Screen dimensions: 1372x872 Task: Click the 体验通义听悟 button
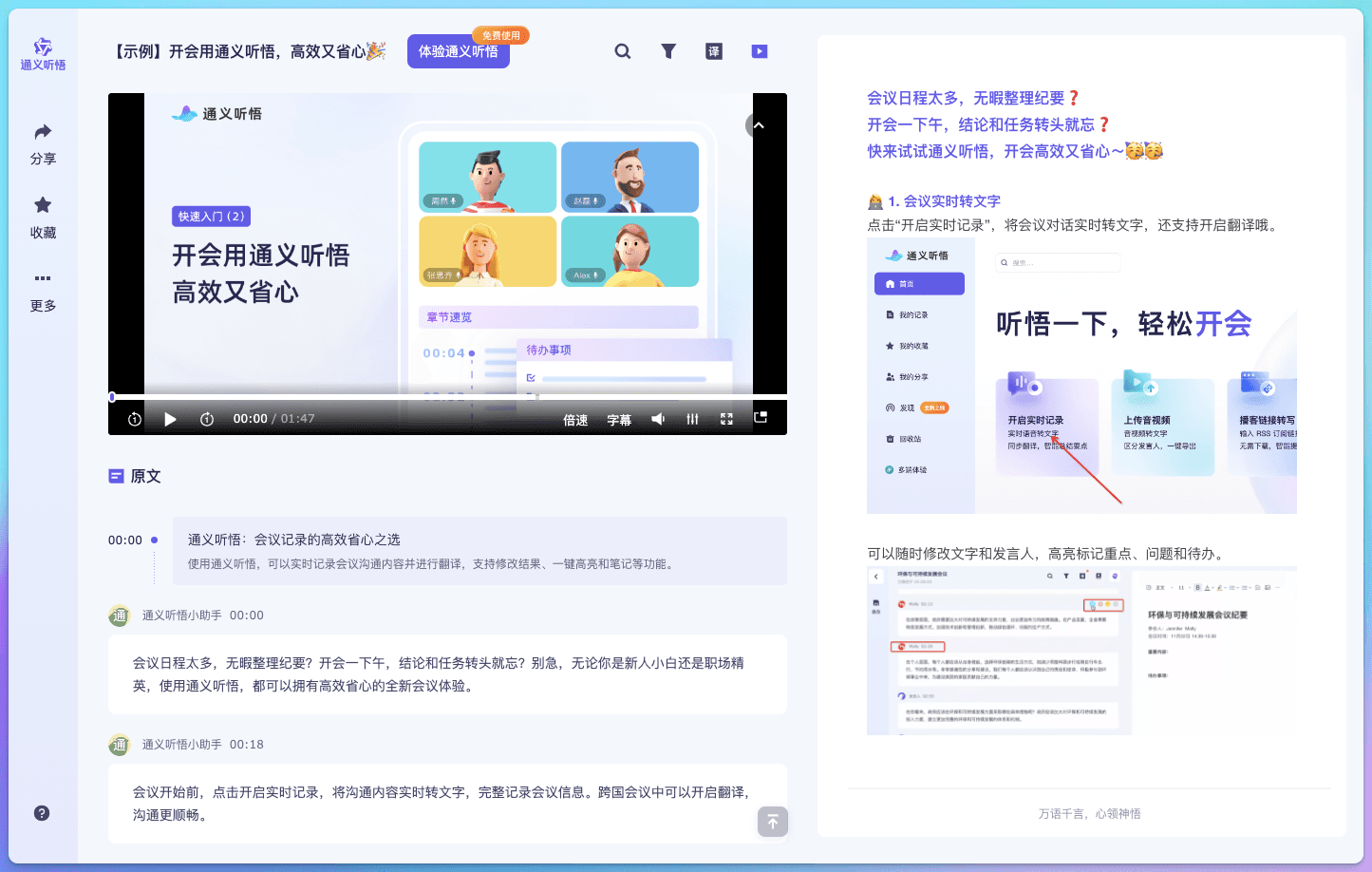(459, 51)
